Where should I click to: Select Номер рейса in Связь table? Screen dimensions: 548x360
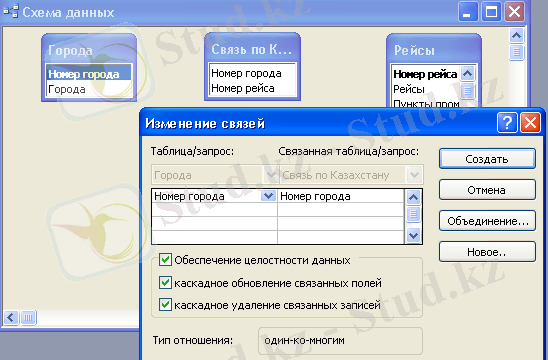pos(243,88)
